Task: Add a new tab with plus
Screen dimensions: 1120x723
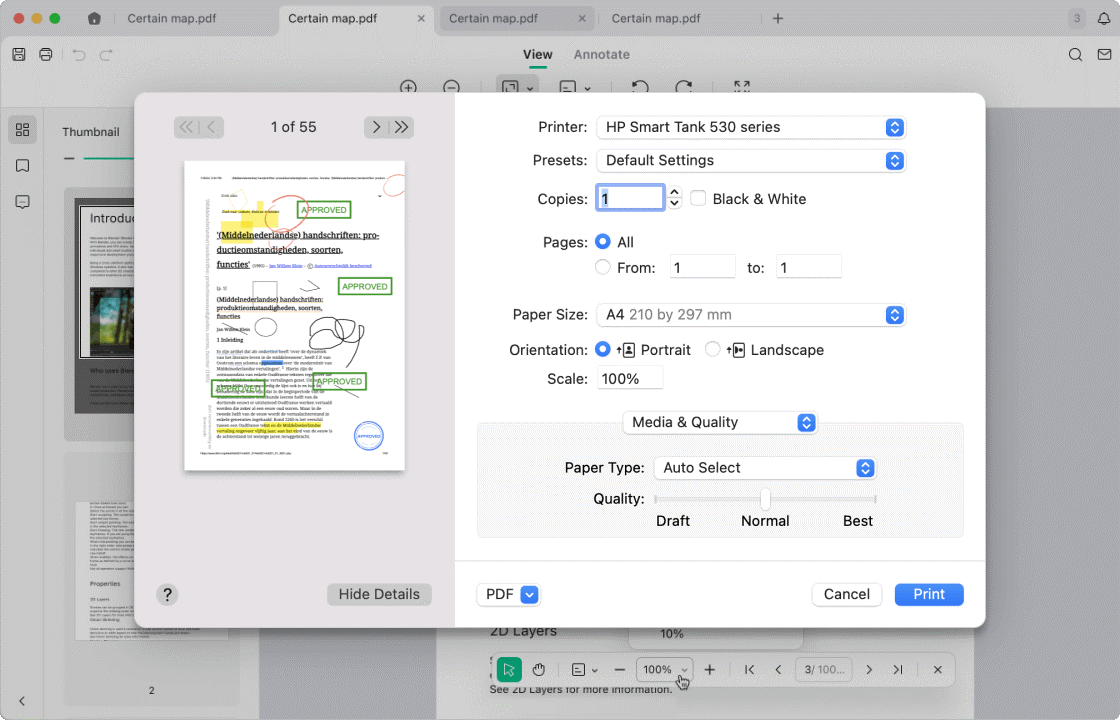Action: pos(778,19)
